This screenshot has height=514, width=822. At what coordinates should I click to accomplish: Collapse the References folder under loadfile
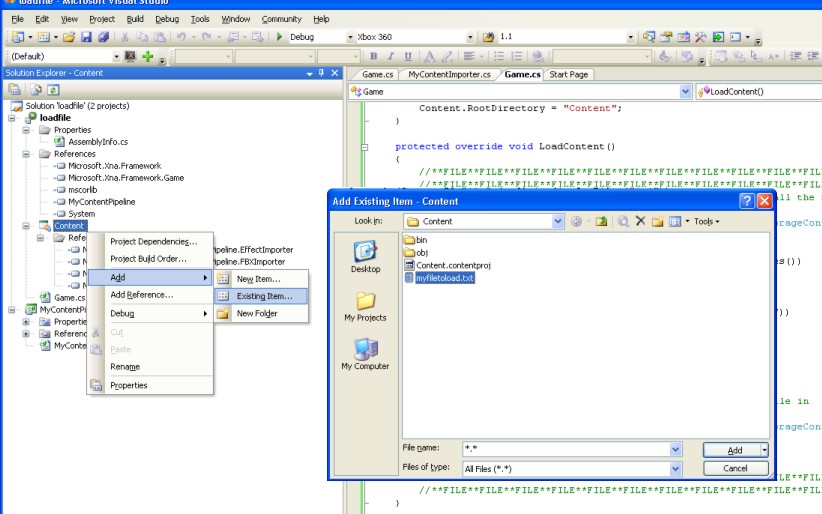point(26,154)
